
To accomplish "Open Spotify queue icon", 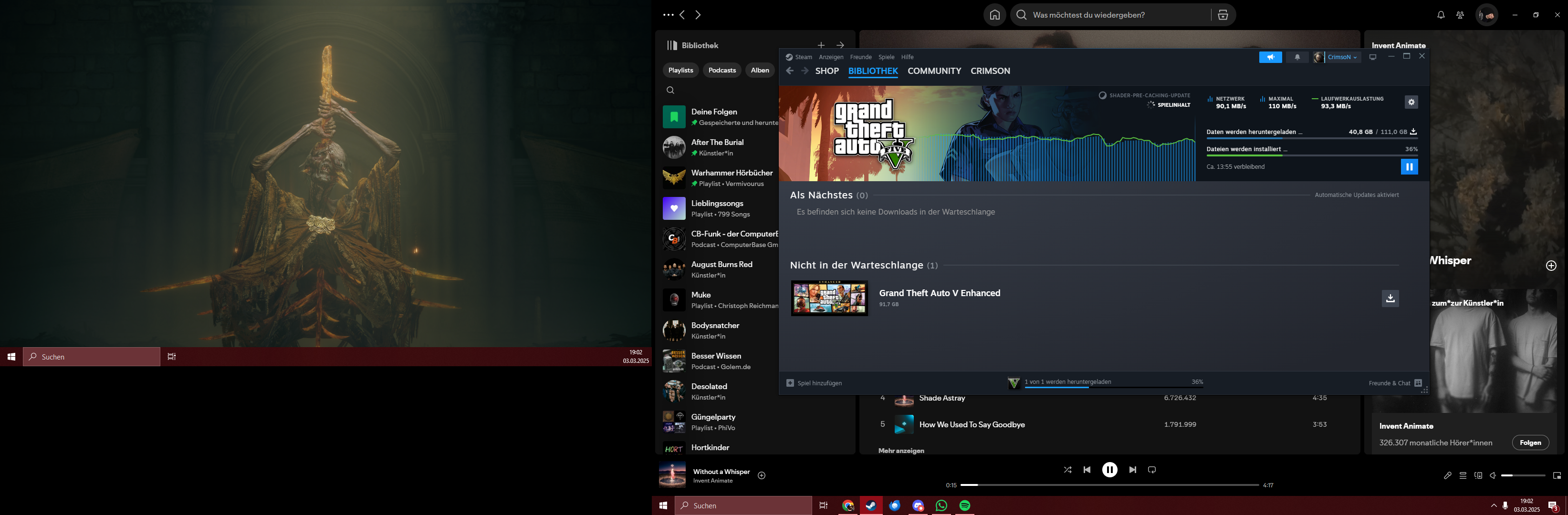I will pos(1463,475).
